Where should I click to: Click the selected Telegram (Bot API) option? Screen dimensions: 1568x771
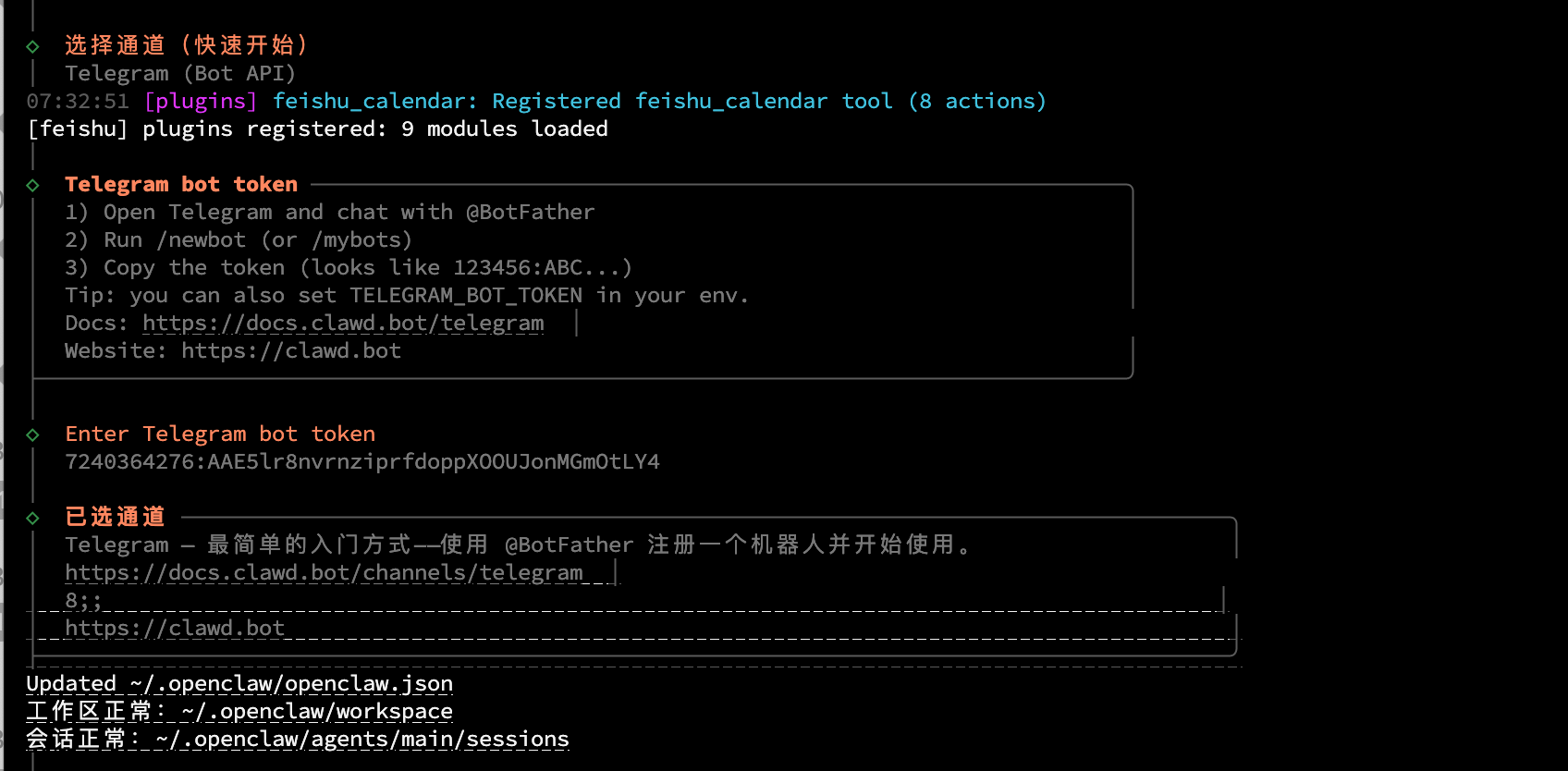click(180, 74)
